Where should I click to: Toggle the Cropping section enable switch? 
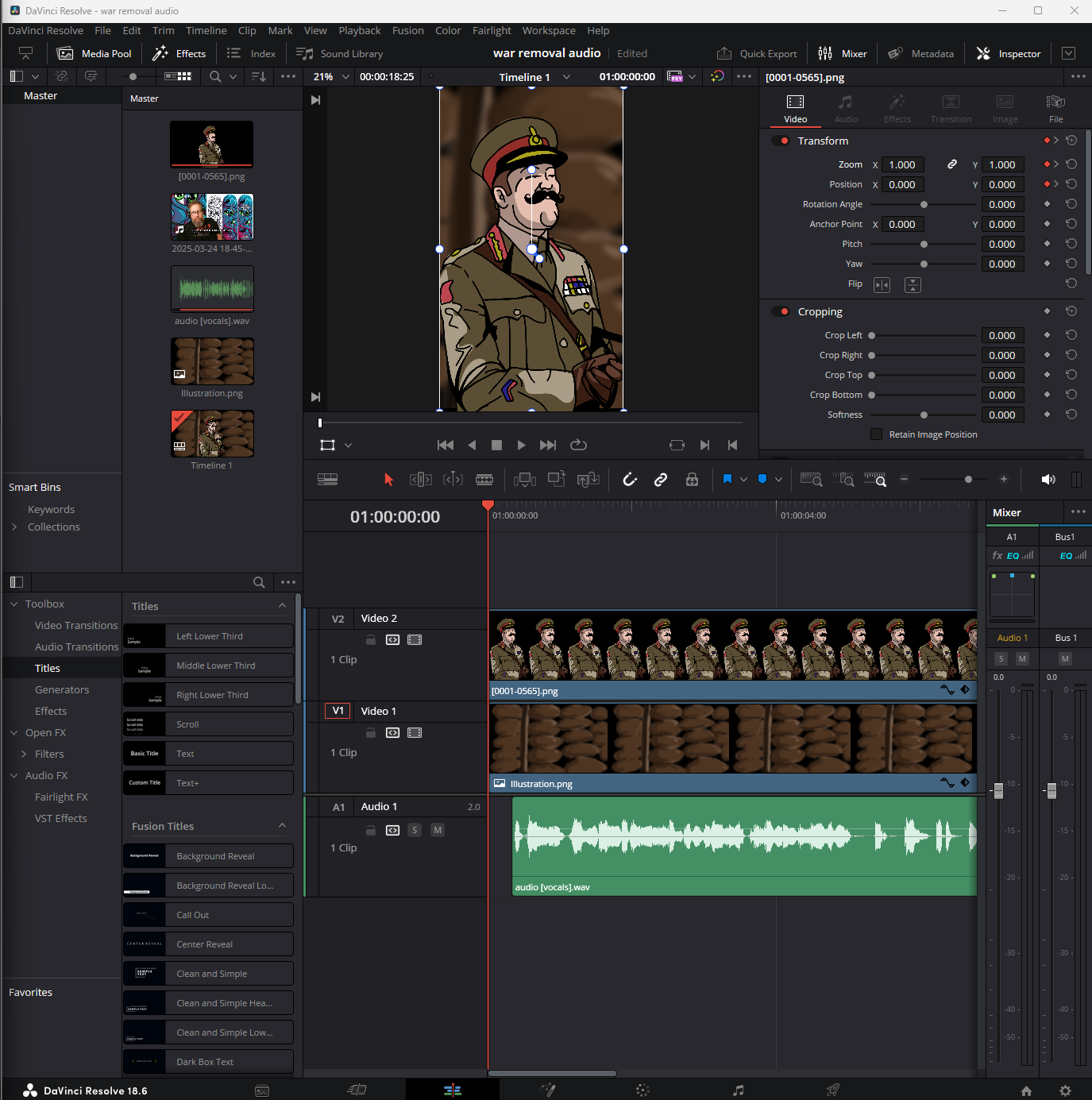(781, 312)
